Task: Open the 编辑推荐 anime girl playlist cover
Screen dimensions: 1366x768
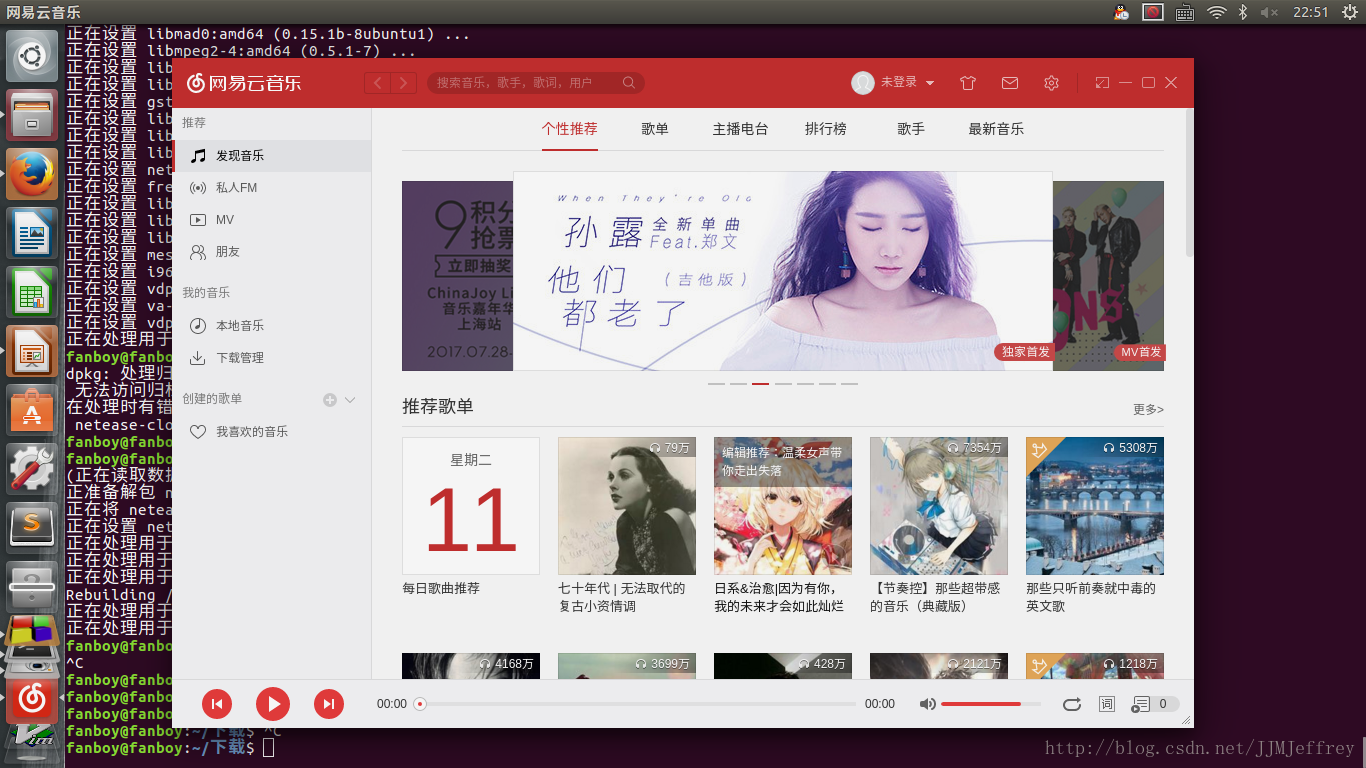Action: point(783,506)
